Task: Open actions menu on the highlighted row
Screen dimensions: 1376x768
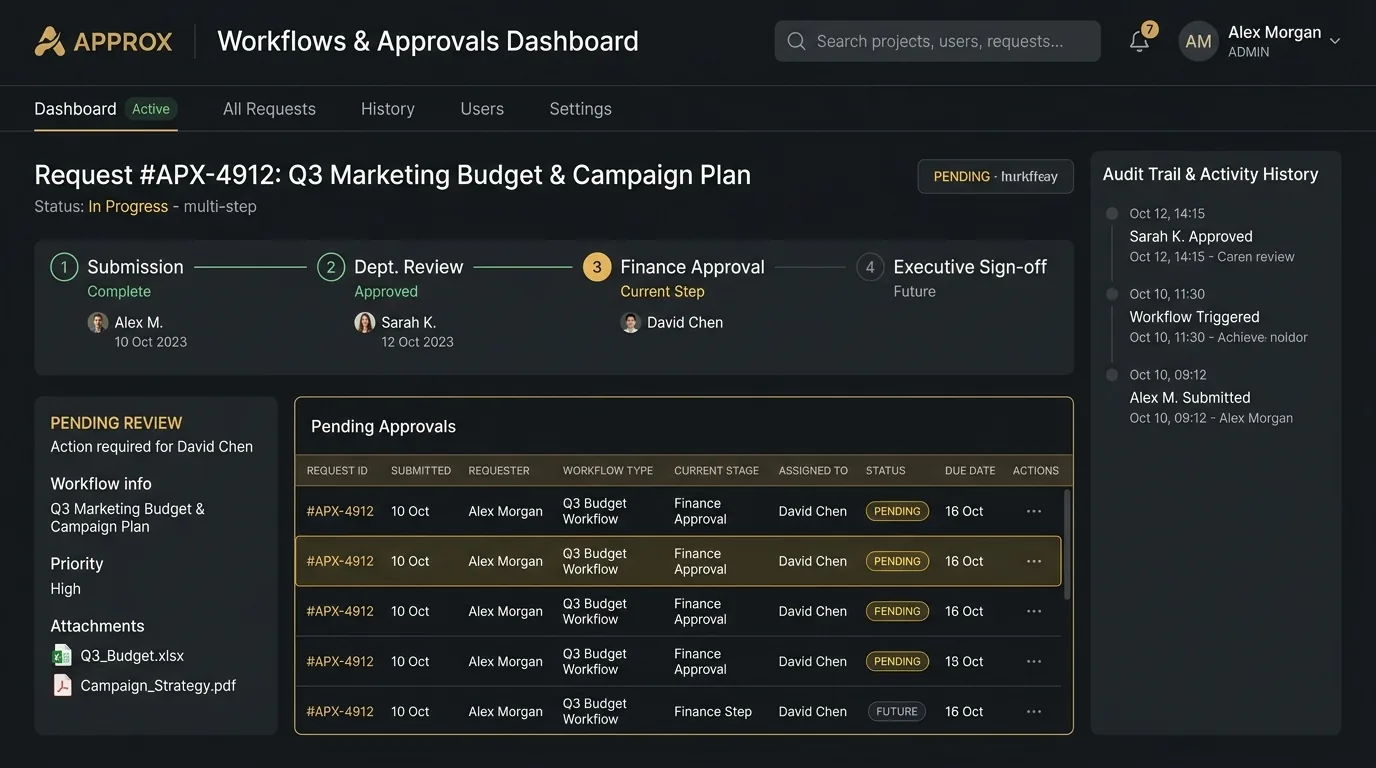Action: pyautogui.click(x=1034, y=561)
